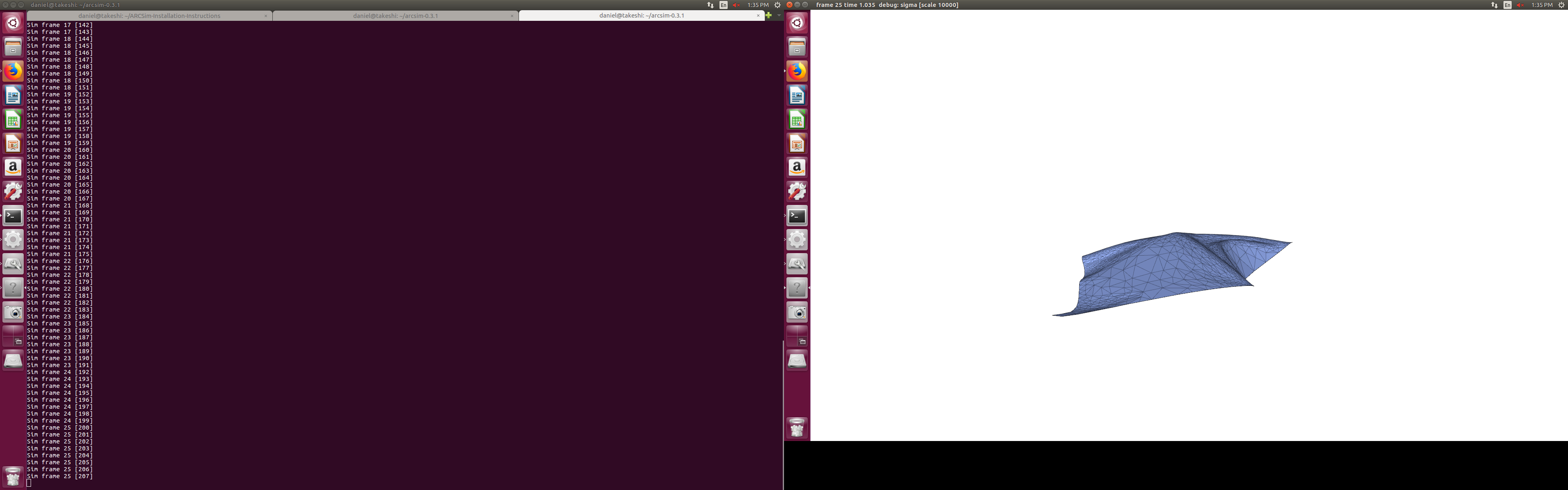
Task: Open Ubuntu Dash search beside the simulation viewer
Action: tap(797, 23)
